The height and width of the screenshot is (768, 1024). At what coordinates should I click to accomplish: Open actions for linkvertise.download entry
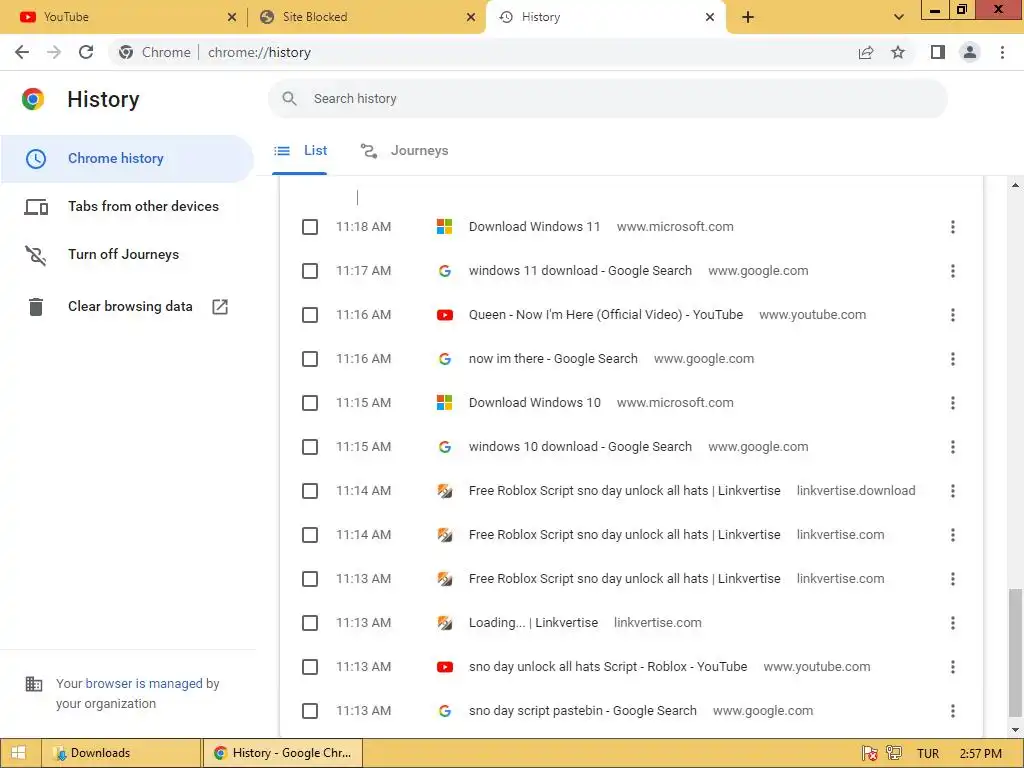(953, 491)
